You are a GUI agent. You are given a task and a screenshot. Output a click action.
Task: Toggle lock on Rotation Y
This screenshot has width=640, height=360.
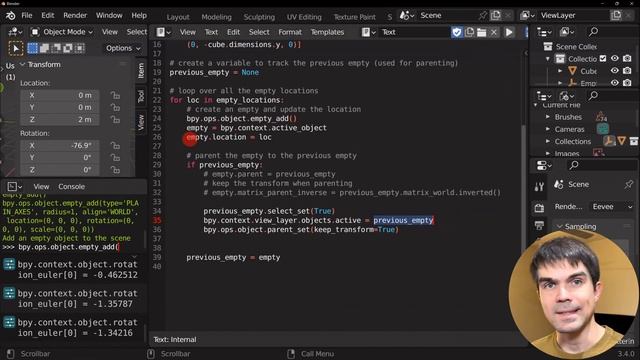click(115, 158)
